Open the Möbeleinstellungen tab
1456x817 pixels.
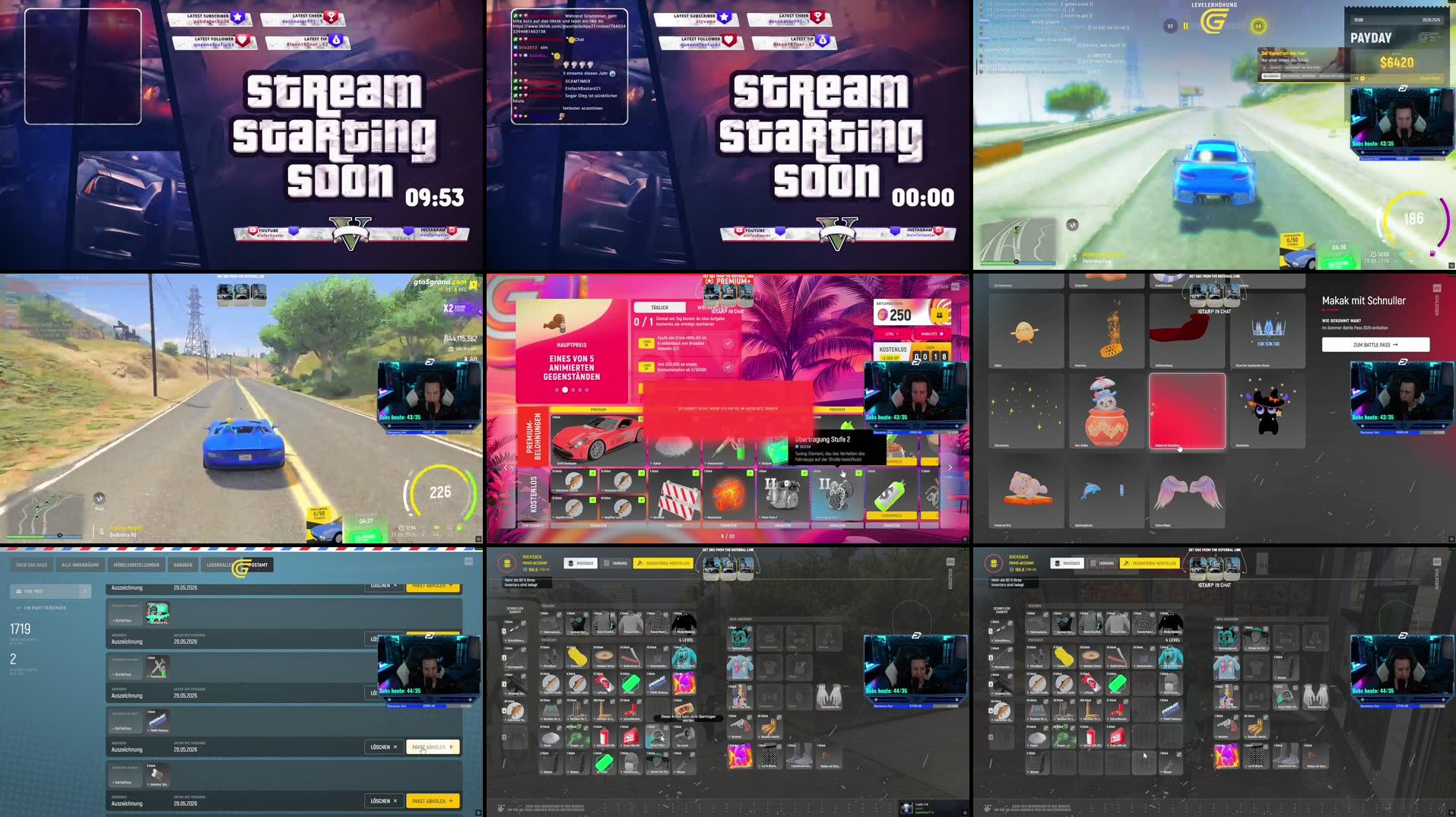point(136,565)
